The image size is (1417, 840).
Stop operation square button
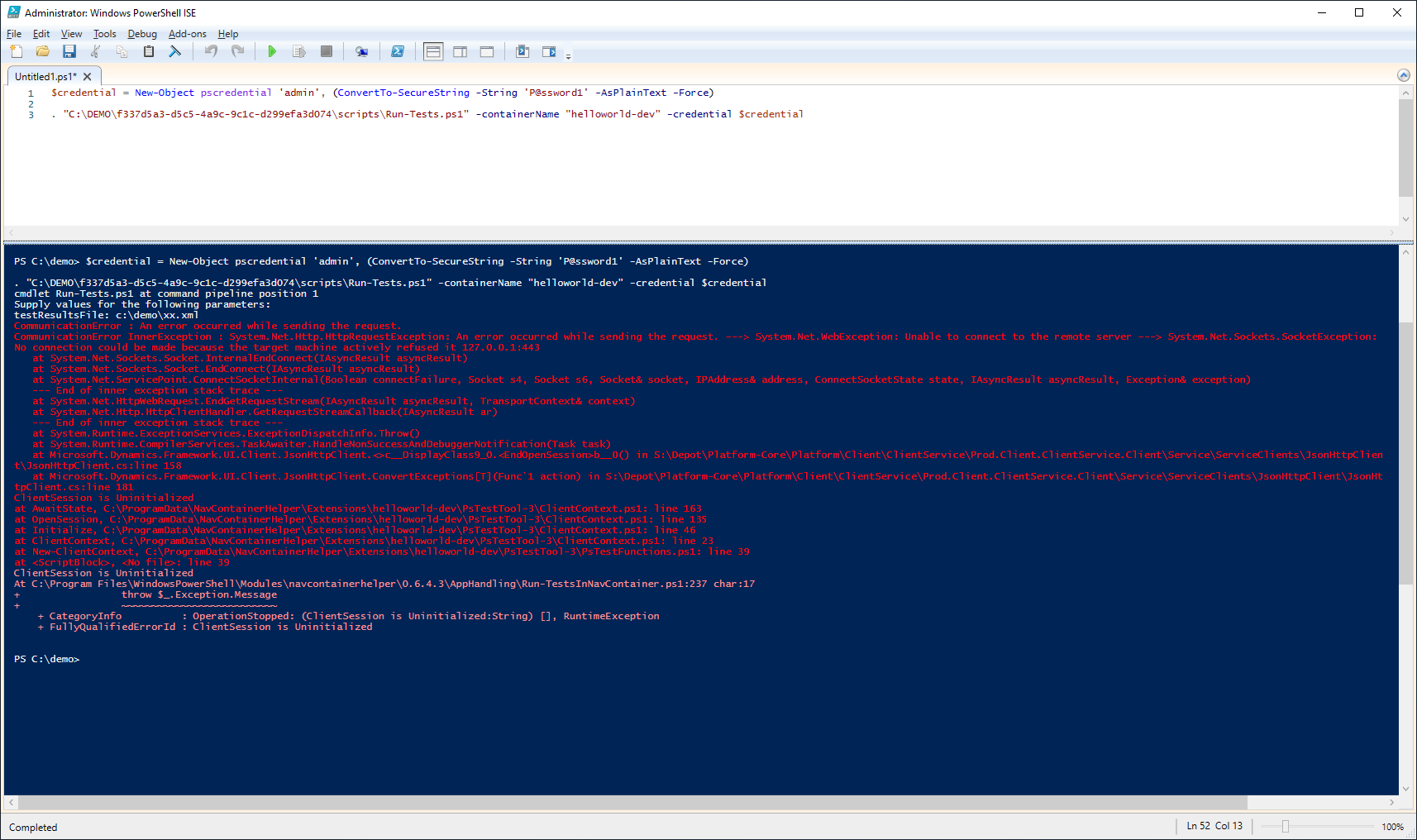point(327,51)
